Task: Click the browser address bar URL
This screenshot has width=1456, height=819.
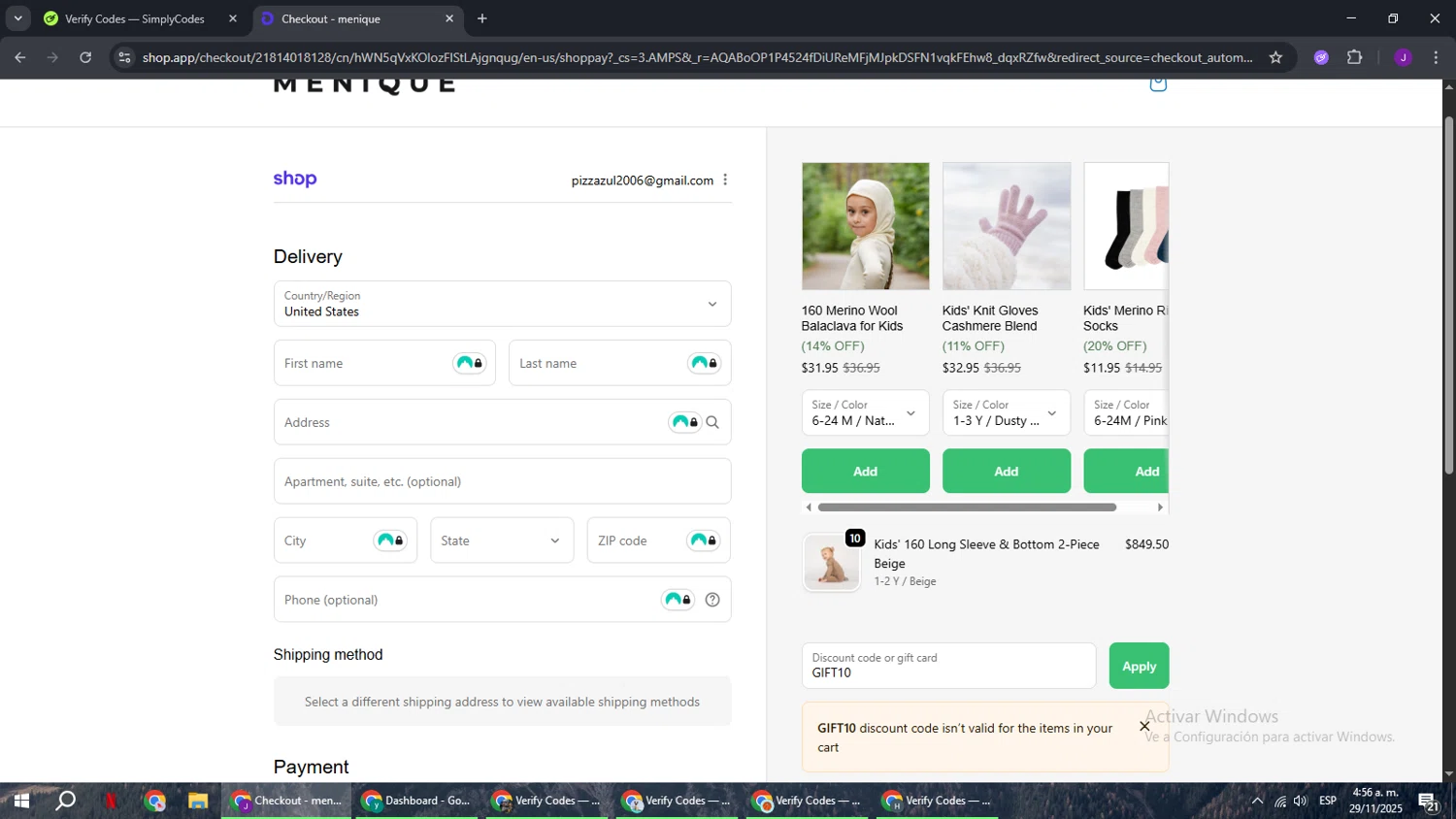Action: coord(697,57)
